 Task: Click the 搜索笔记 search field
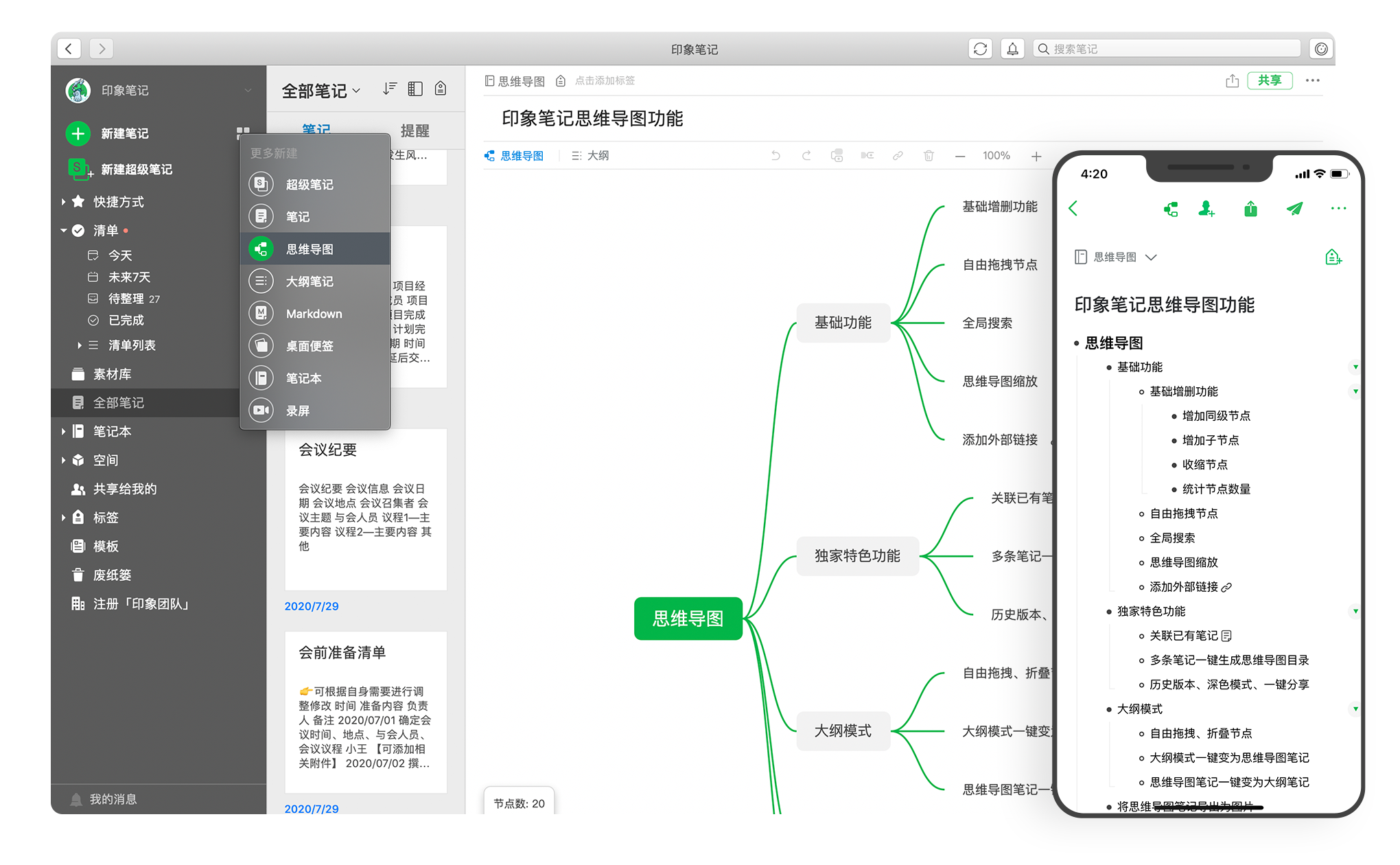click(1167, 49)
